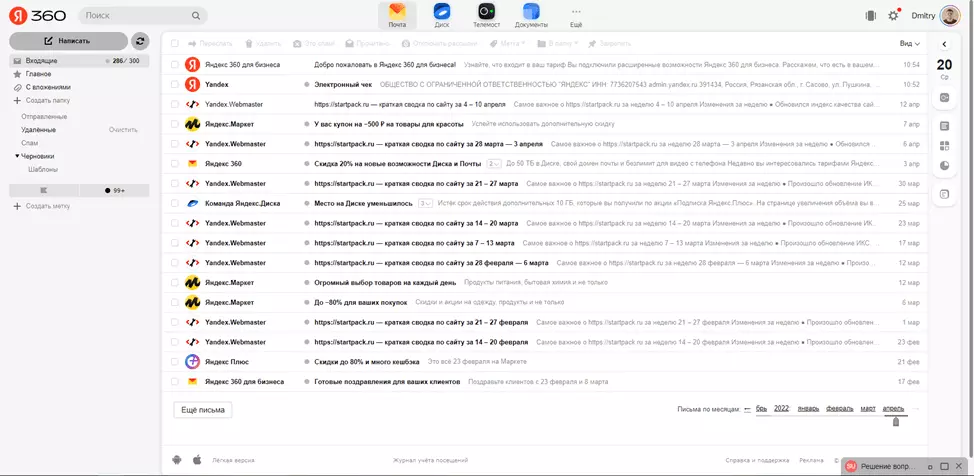Open the Метка label dropdown

pyautogui.click(x=507, y=43)
